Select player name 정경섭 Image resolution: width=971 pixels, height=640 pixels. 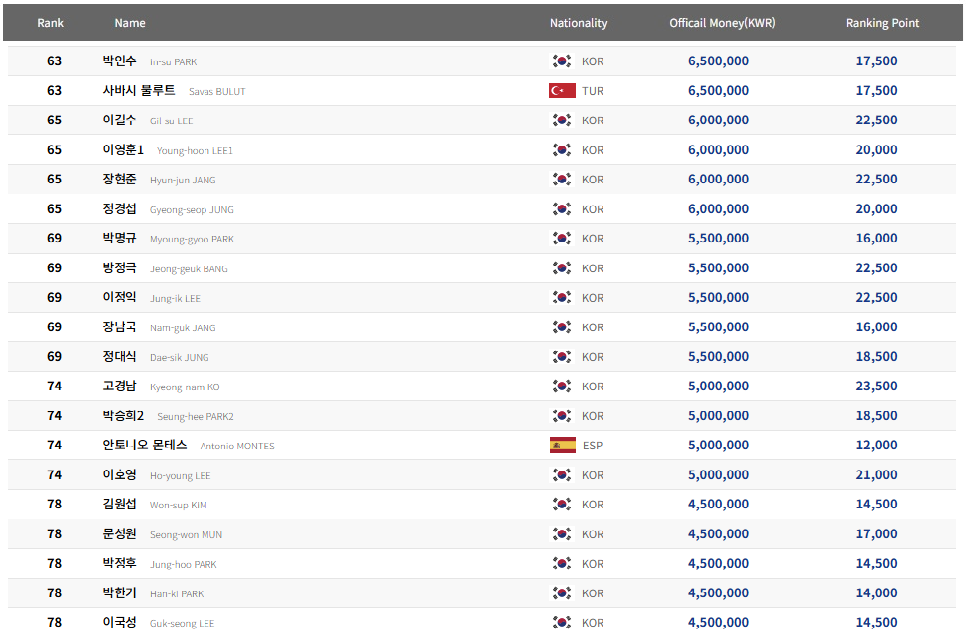pyautogui.click(x=119, y=209)
